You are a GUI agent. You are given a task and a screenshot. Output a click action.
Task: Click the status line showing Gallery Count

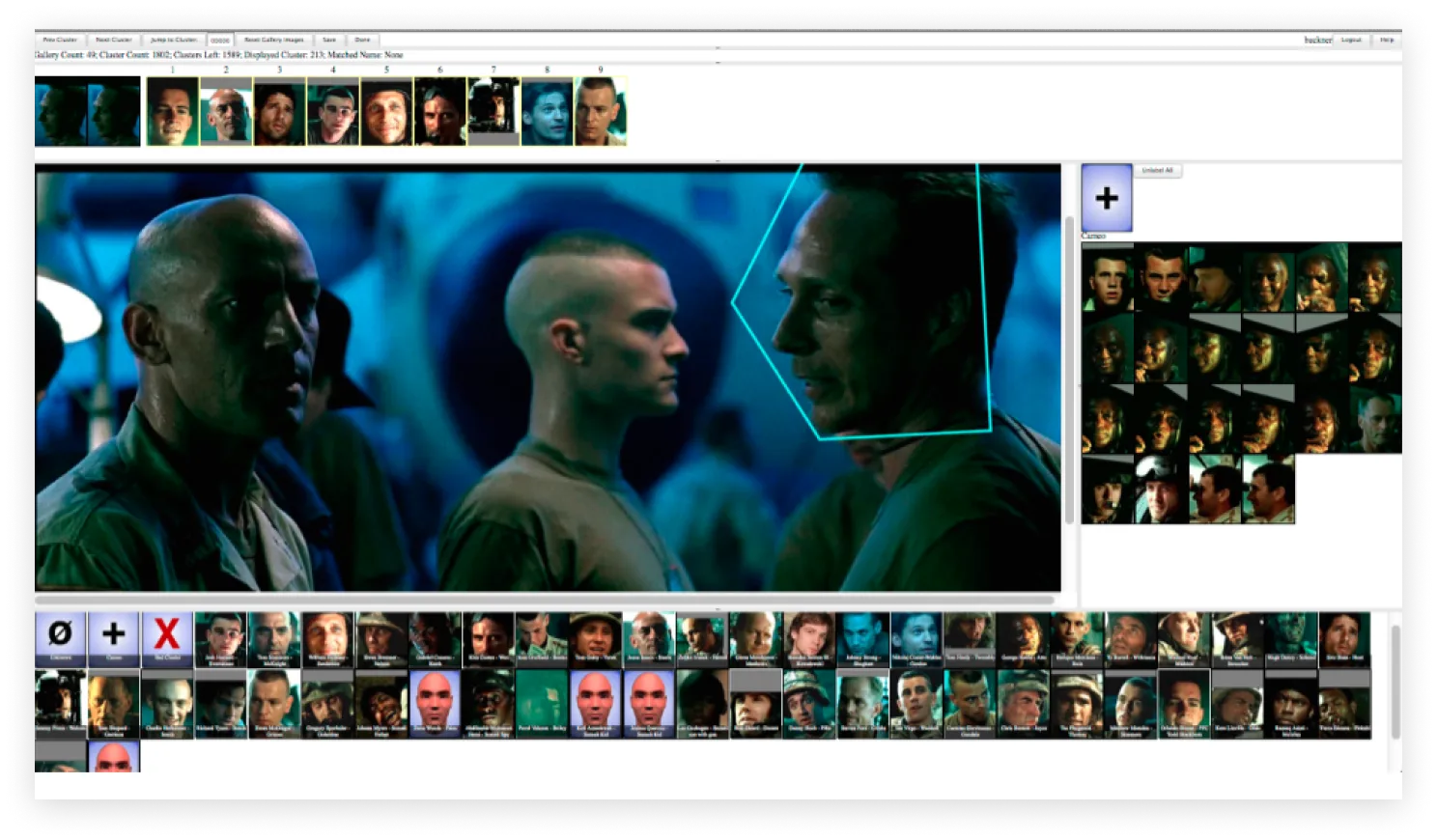[x=219, y=55]
